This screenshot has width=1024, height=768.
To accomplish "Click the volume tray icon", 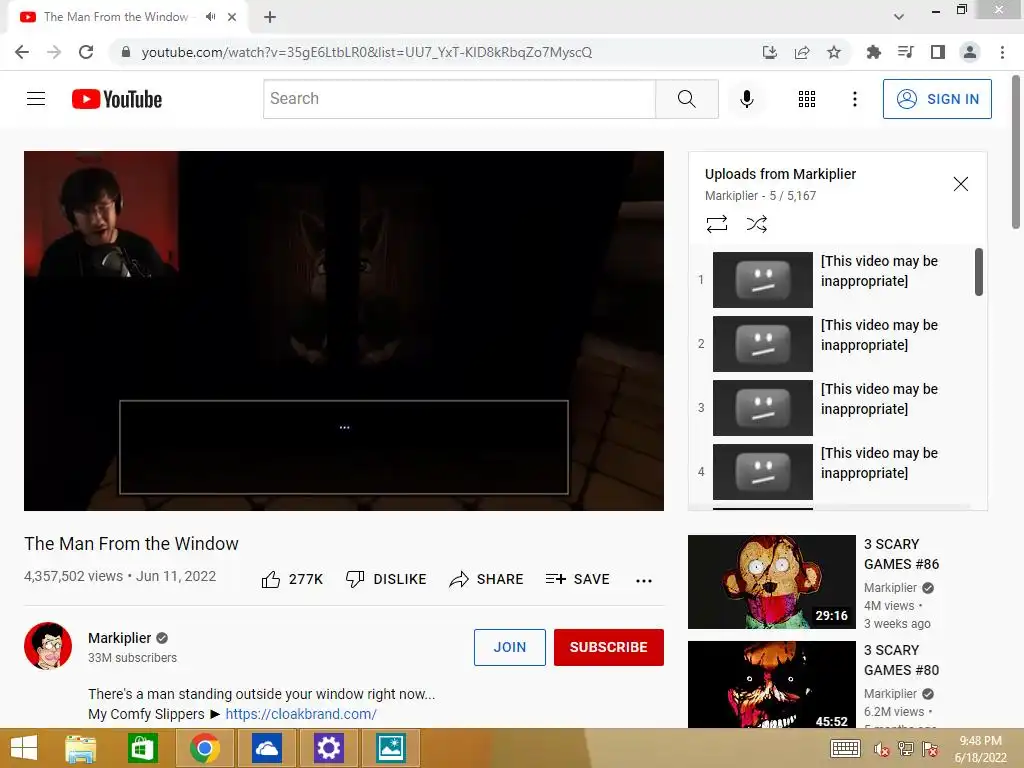I will 882,749.
